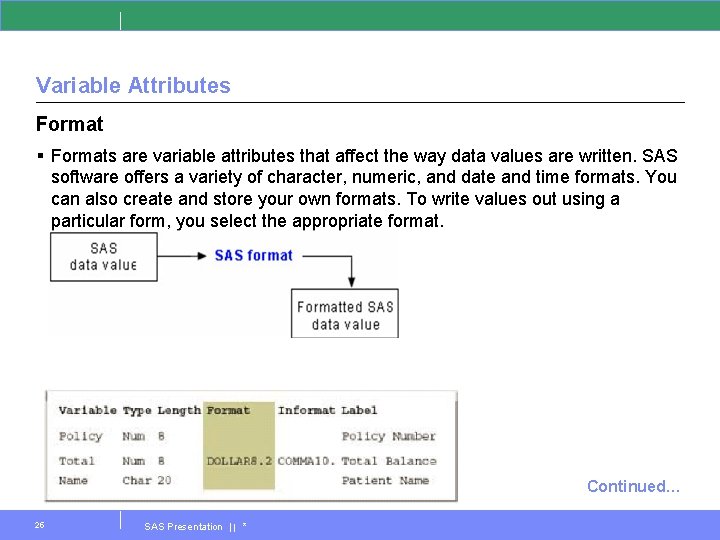Click the 'Formatted SAS data value' box

pyautogui.click(x=345, y=314)
